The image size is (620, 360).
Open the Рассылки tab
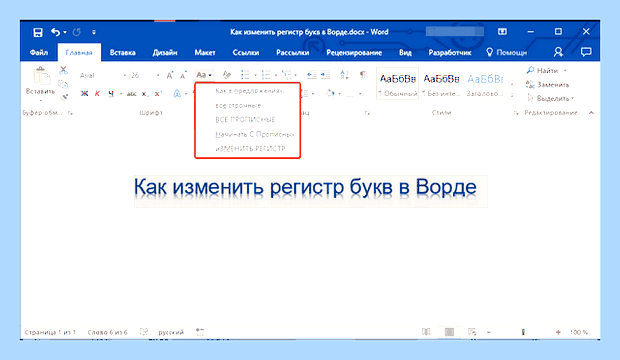293,53
